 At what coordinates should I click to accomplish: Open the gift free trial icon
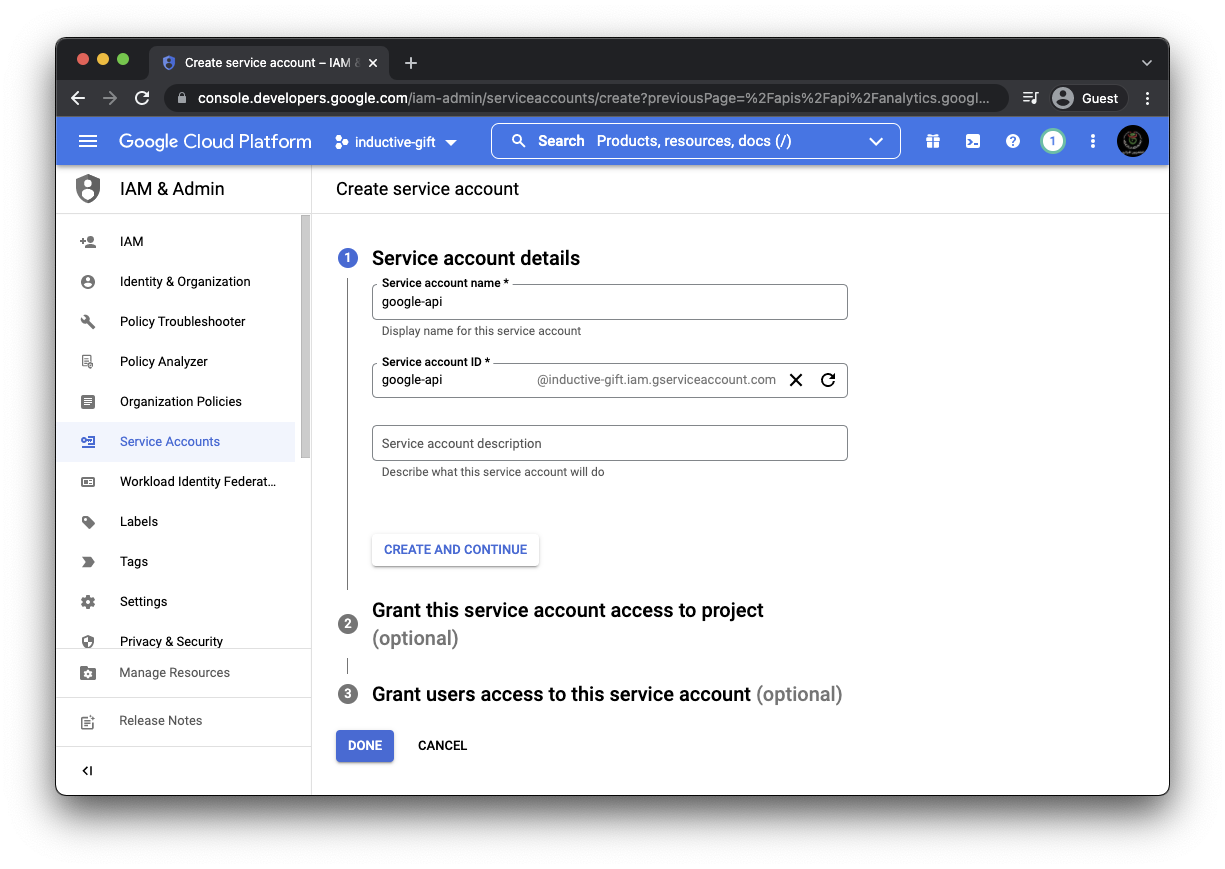coord(933,141)
